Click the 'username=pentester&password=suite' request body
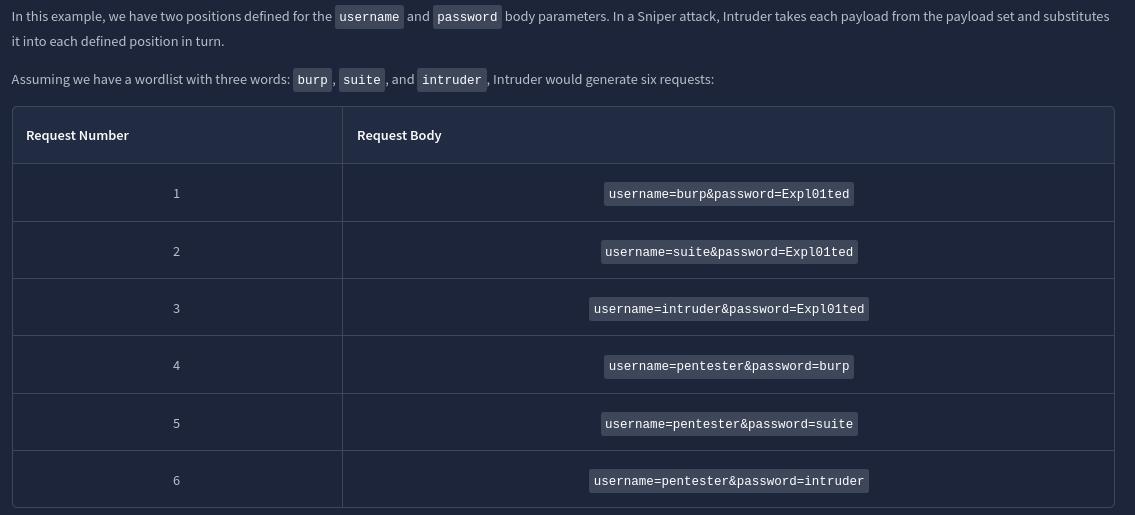Viewport: 1135px width, 515px height. (728, 424)
